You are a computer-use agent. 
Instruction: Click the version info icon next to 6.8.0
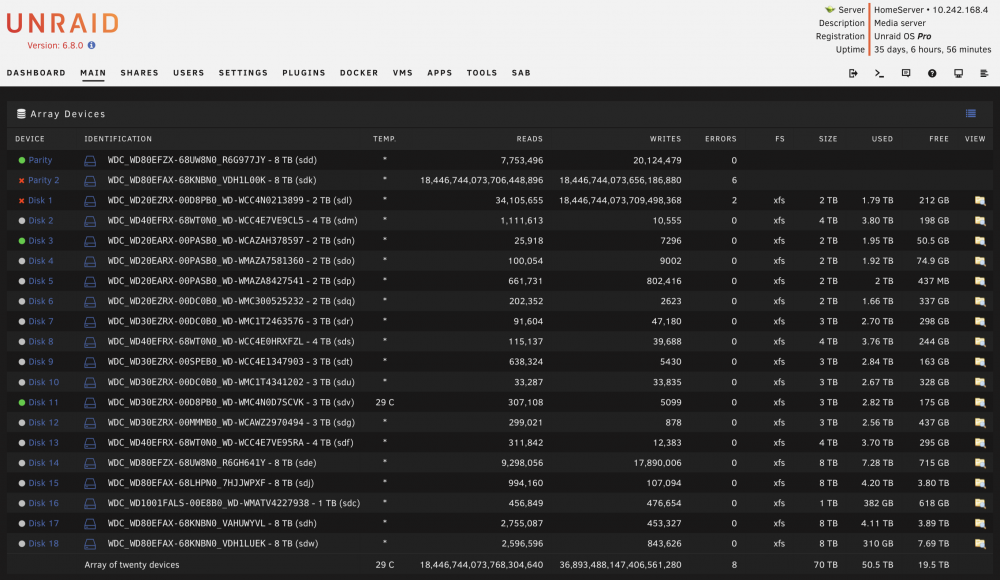point(92,45)
